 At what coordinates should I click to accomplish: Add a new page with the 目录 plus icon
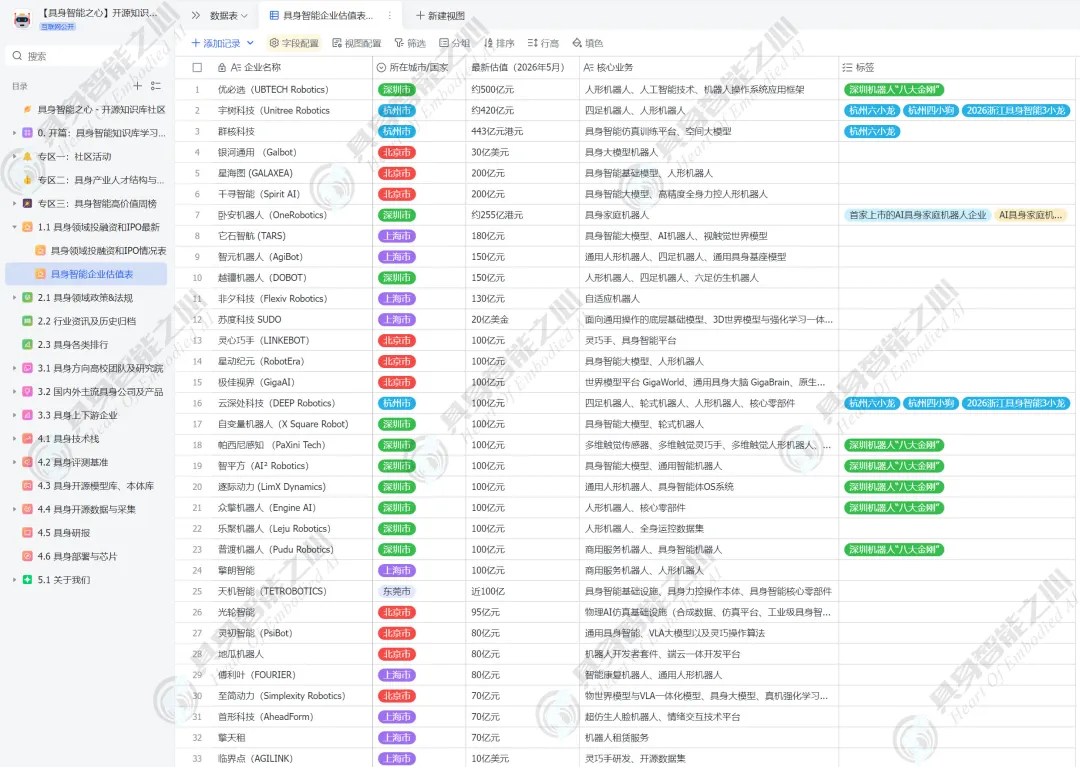(137, 85)
